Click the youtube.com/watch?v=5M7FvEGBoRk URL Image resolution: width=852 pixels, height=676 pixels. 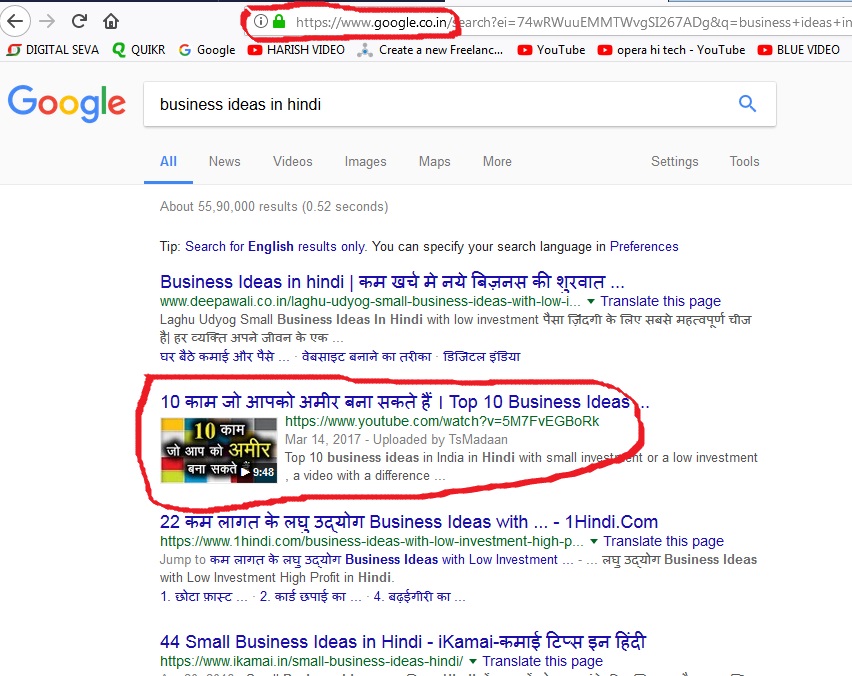[442, 421]
